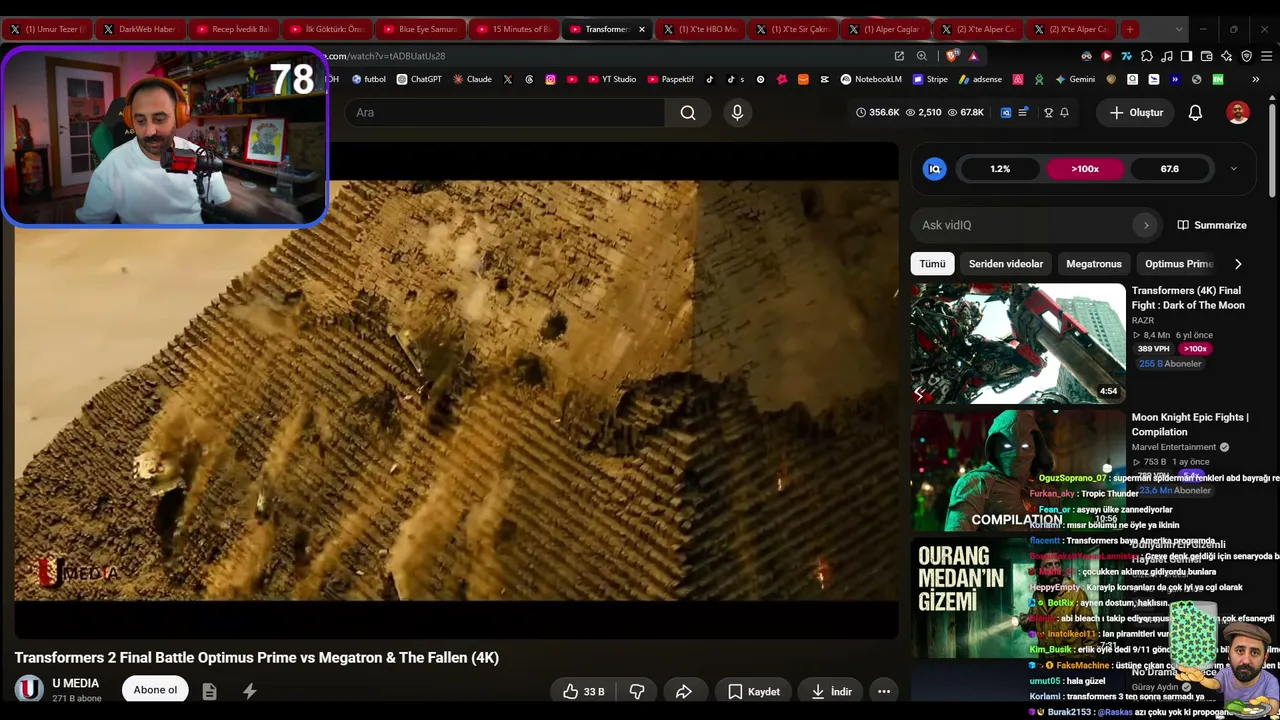Share the video using the arrow icon
The image size is (1280, 720).
point(684,691)
